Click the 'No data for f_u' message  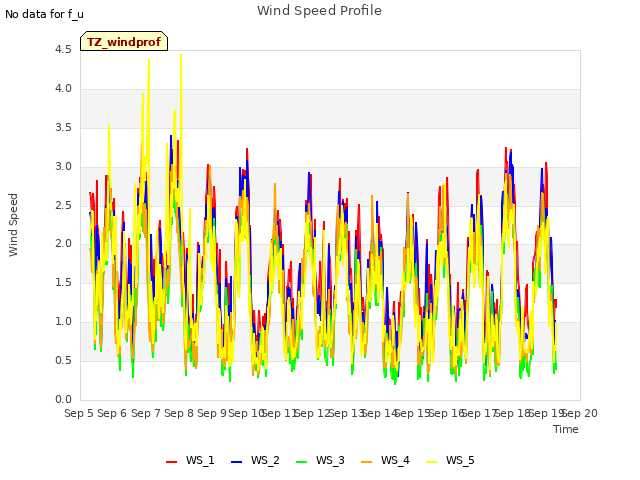44,14
